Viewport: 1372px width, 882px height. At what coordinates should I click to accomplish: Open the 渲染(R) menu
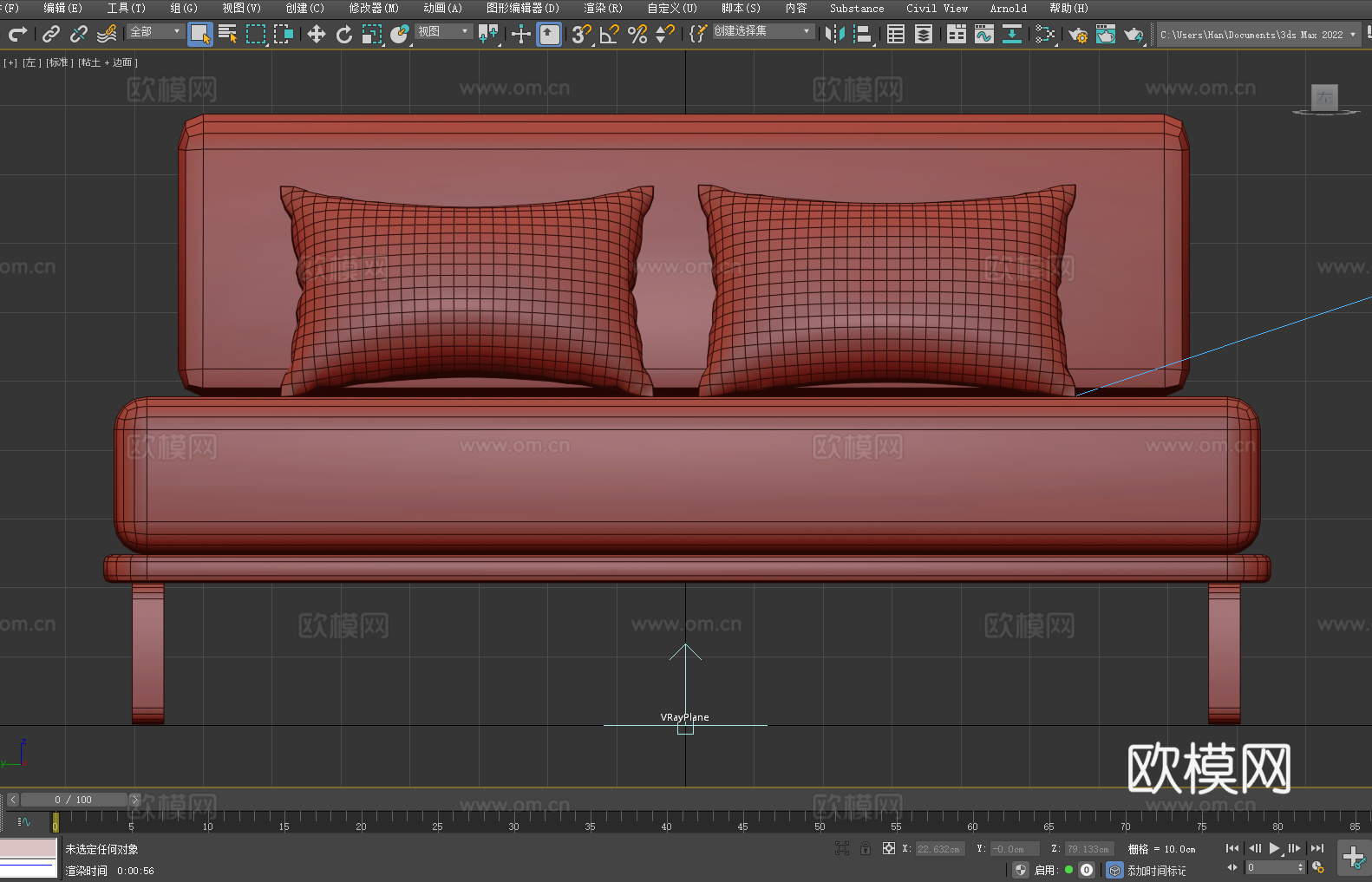coord(603,8)
